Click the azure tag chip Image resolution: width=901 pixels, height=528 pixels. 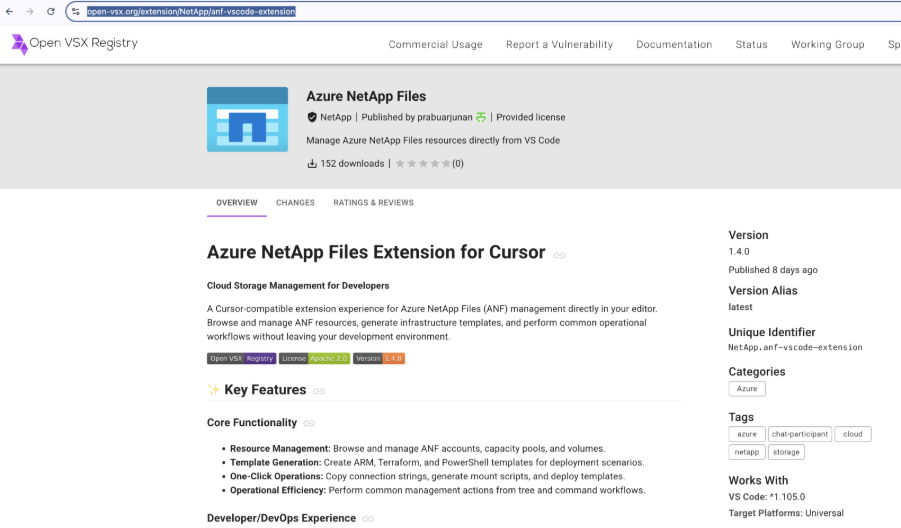pyautogui.click(x=747, y=434)
